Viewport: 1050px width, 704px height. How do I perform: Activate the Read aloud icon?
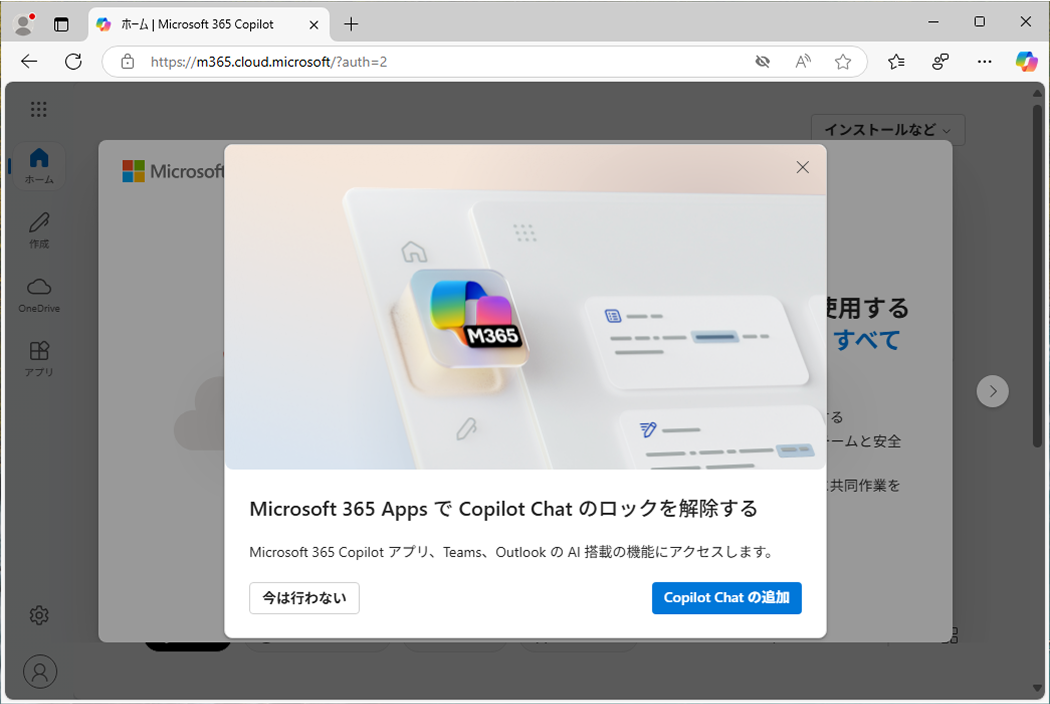click(x=802, y=62)
